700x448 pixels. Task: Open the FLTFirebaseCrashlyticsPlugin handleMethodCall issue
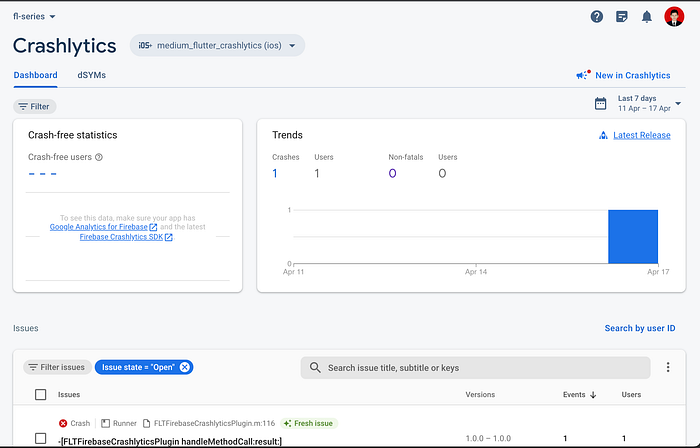pyautogui.click(x=170, y=442)
